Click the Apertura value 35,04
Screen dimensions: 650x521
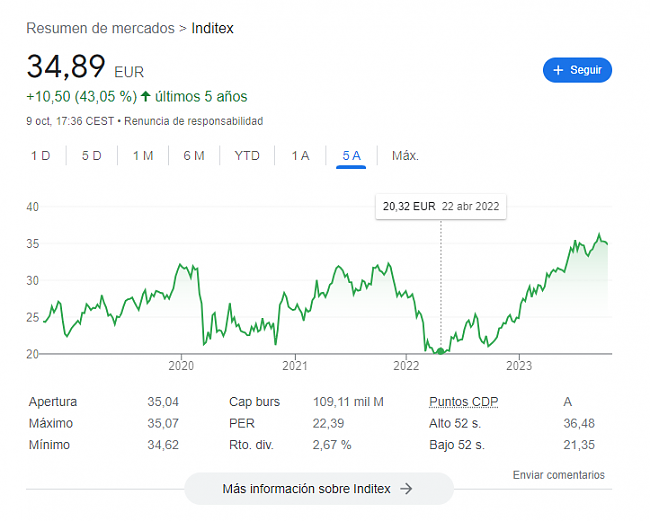tap(163, 402)
